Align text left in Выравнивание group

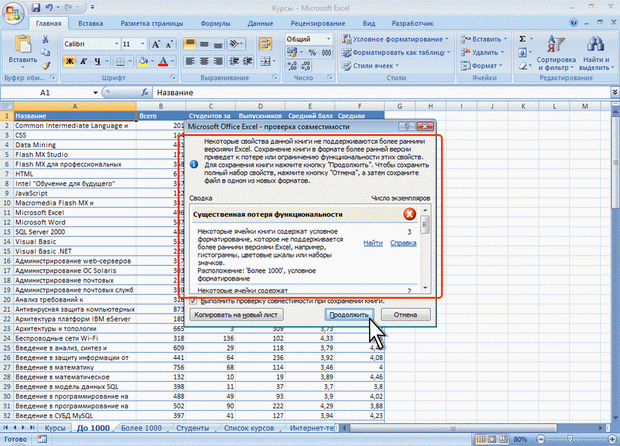[190, 61]
